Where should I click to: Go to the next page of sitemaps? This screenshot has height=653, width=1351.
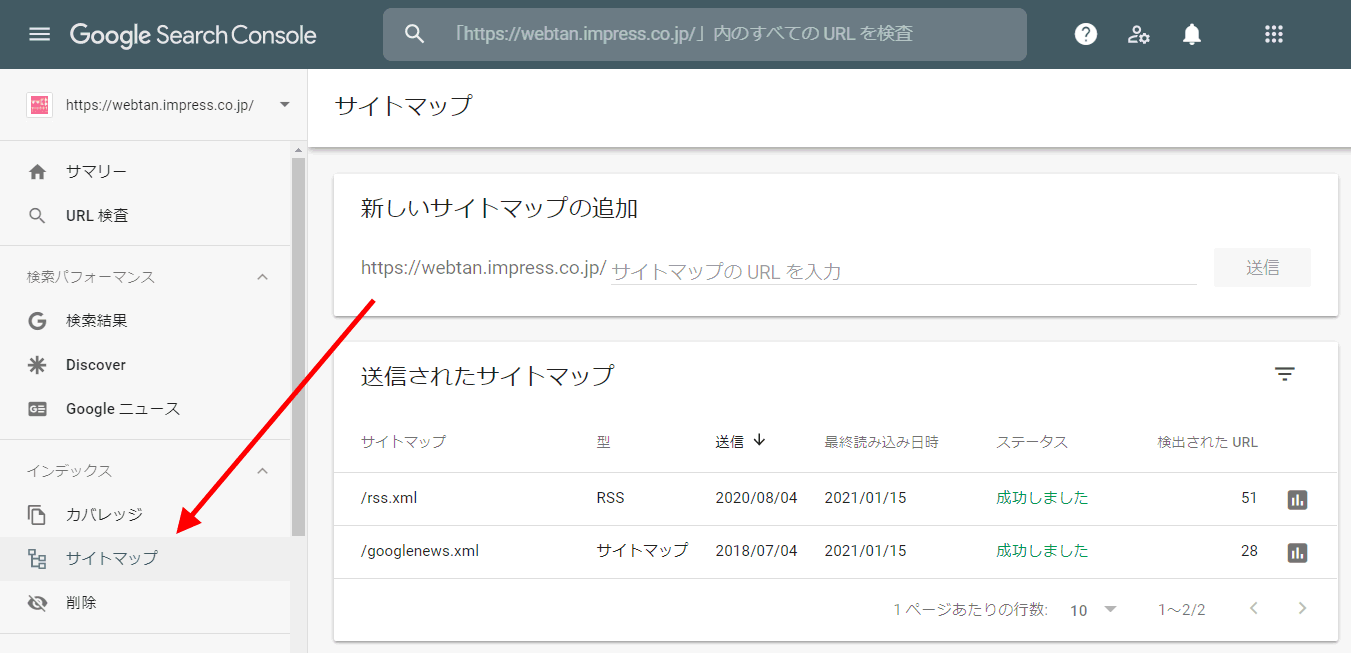tap(1302, 608)
